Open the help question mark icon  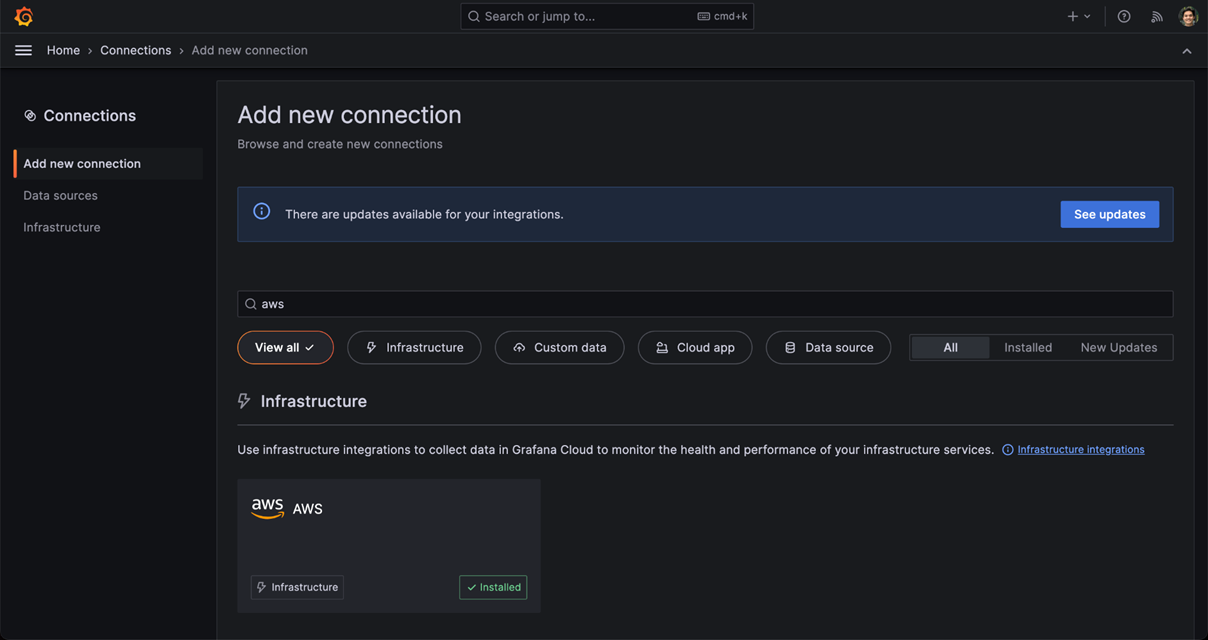point(1124,16)
